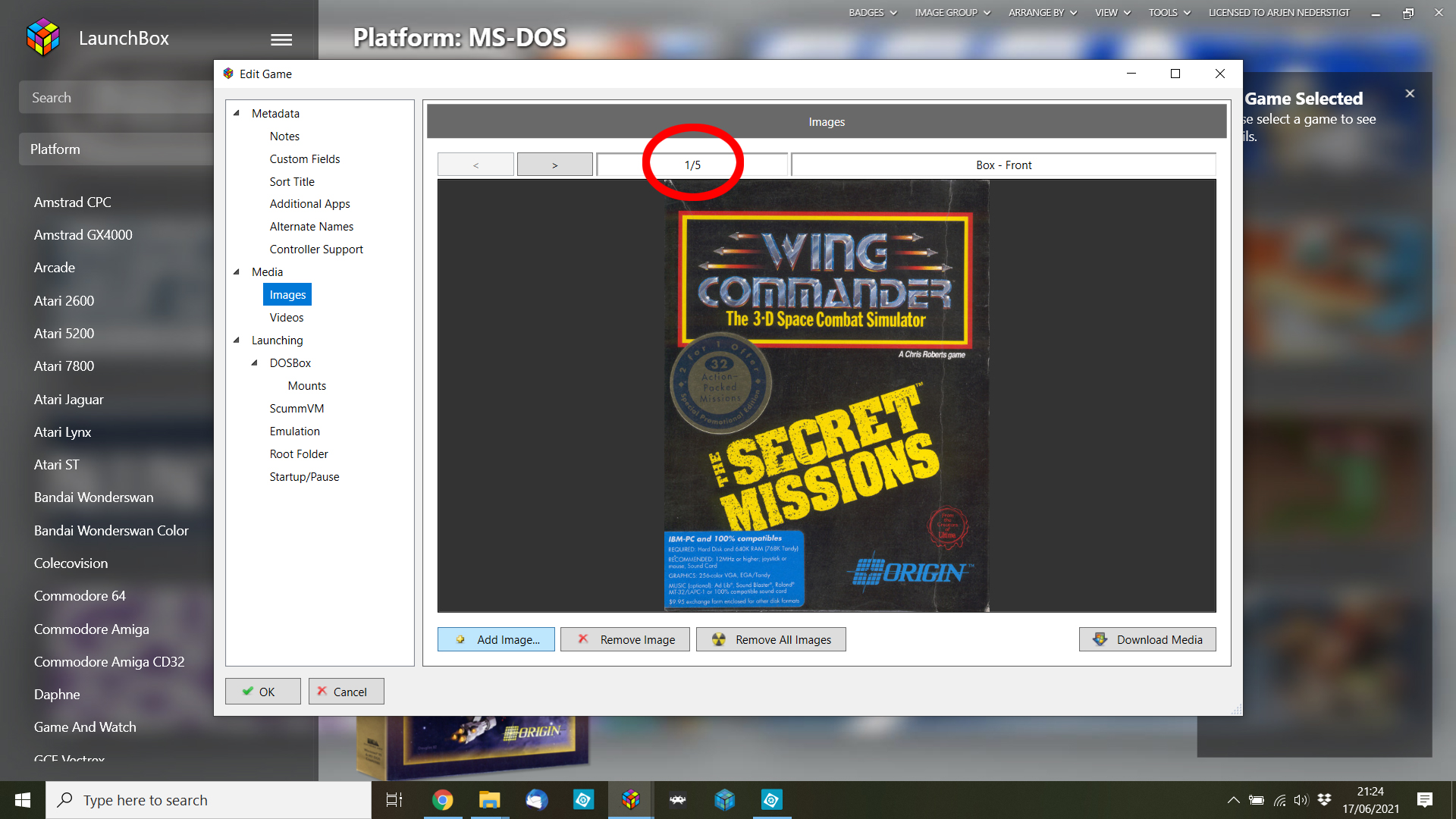Open the VIEW dropdown menu
The height and width of the screenshot is (819, 1456).
(1112, 13)
